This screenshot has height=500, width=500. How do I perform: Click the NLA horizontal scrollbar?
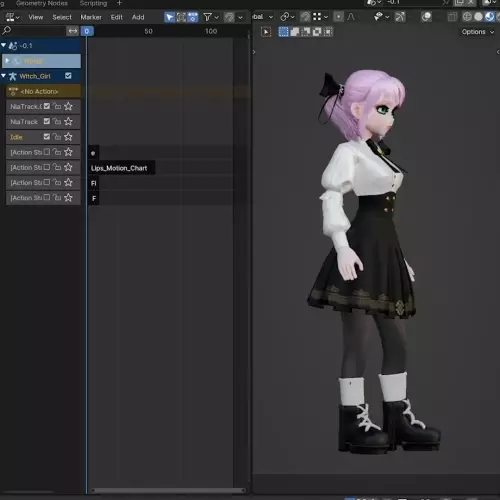(169, 490)
